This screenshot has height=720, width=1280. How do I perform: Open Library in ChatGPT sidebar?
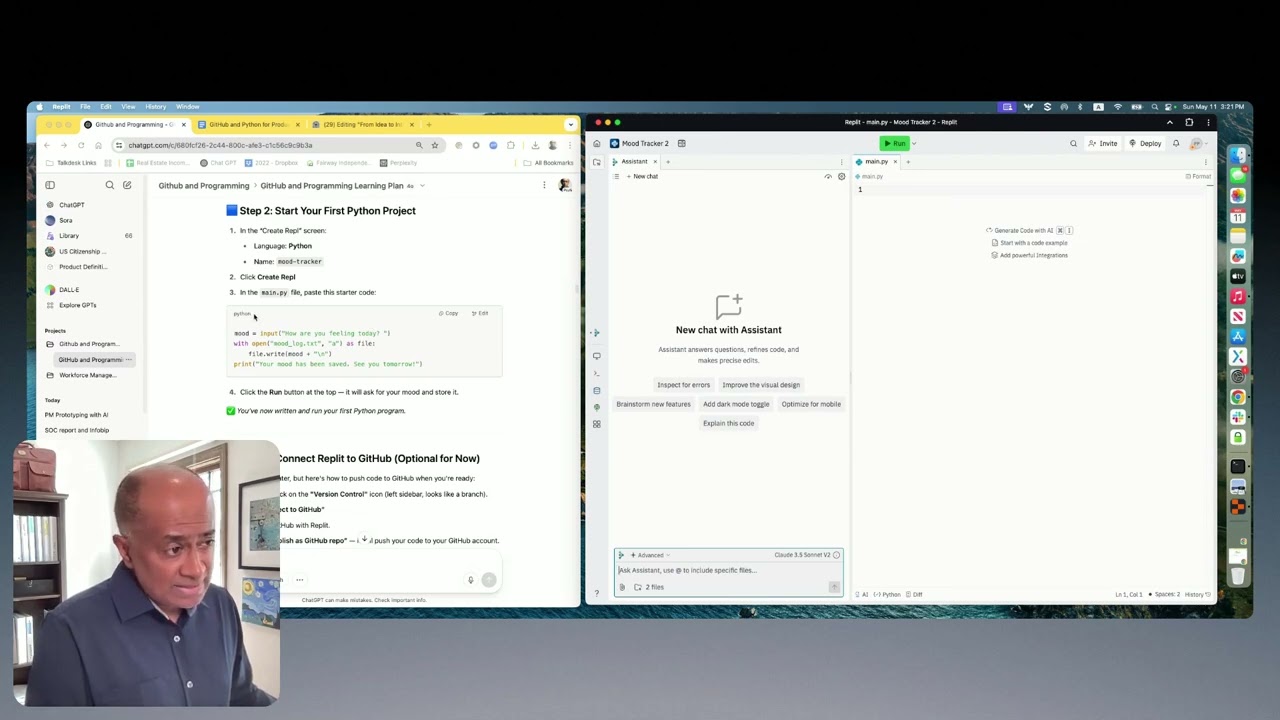(68, 235)
